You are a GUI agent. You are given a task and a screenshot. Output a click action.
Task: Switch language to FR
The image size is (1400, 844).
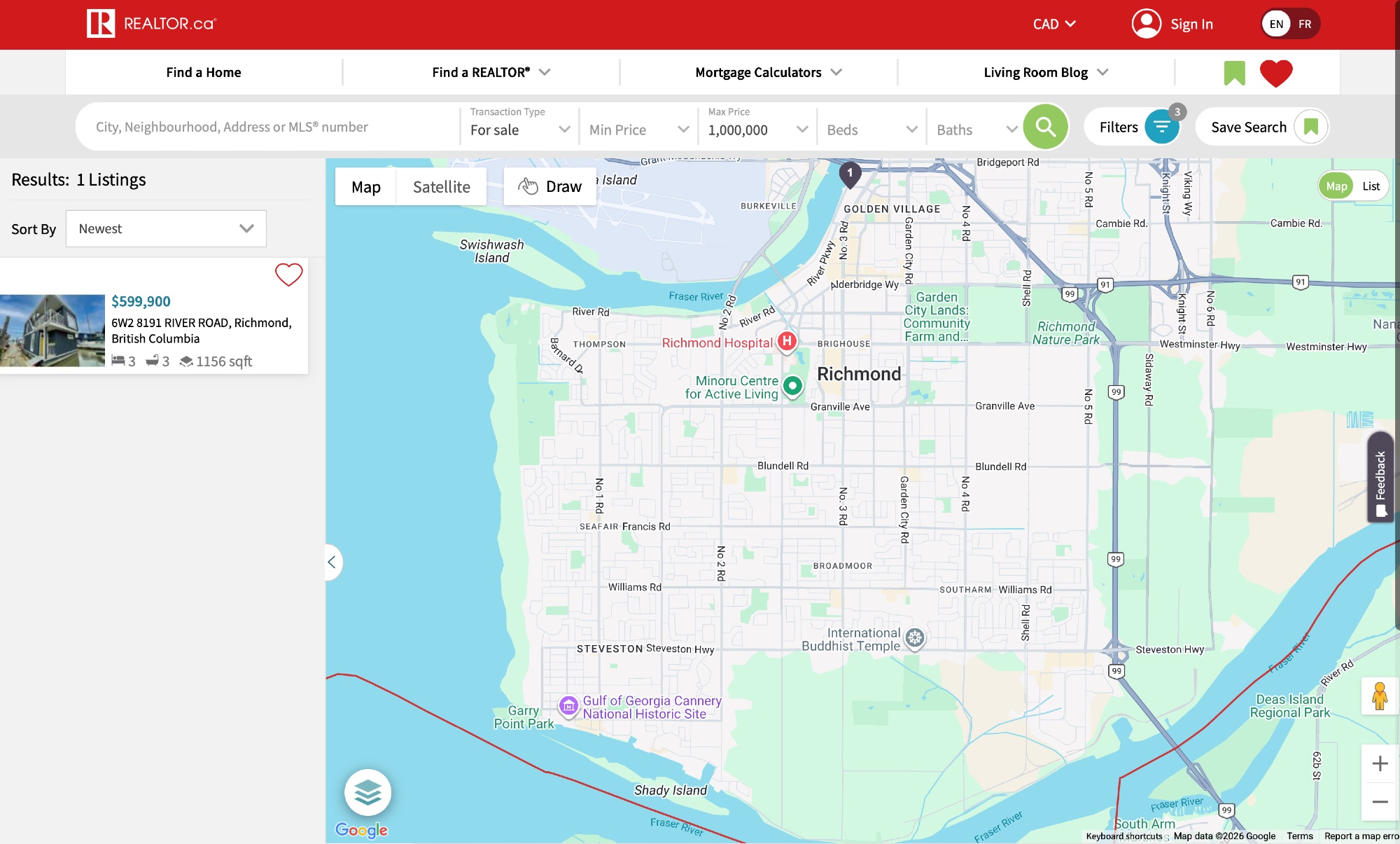pyautogui.click(x=1305, y=24)
